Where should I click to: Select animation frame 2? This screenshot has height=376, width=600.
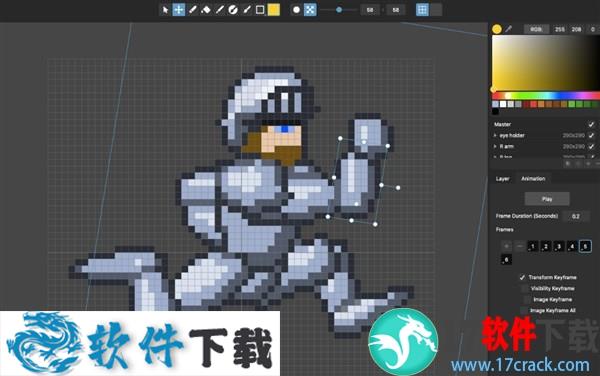pyautogui.click(x=546, y=246)
